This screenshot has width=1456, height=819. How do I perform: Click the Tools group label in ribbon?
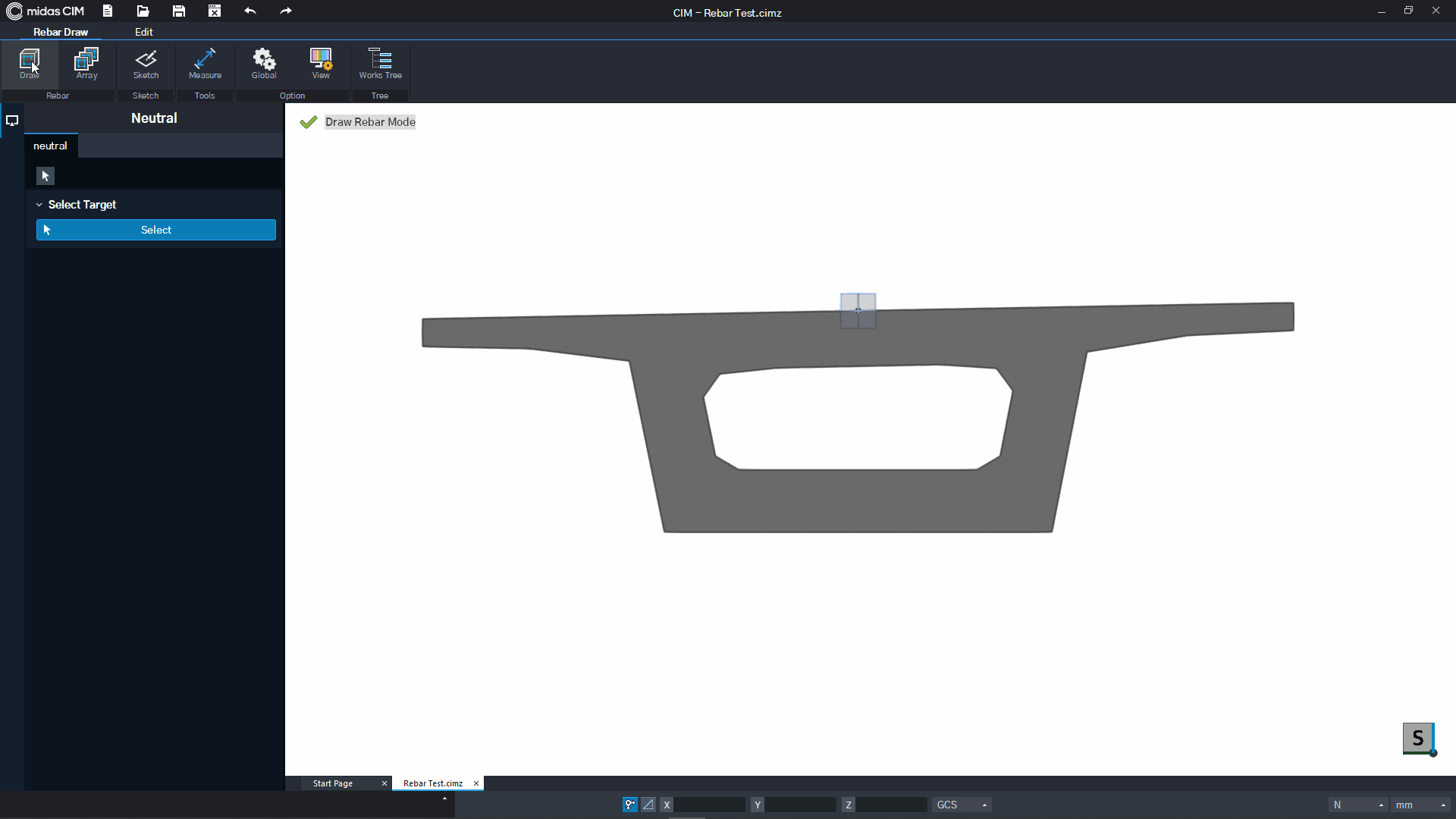[x=205, y=96]
